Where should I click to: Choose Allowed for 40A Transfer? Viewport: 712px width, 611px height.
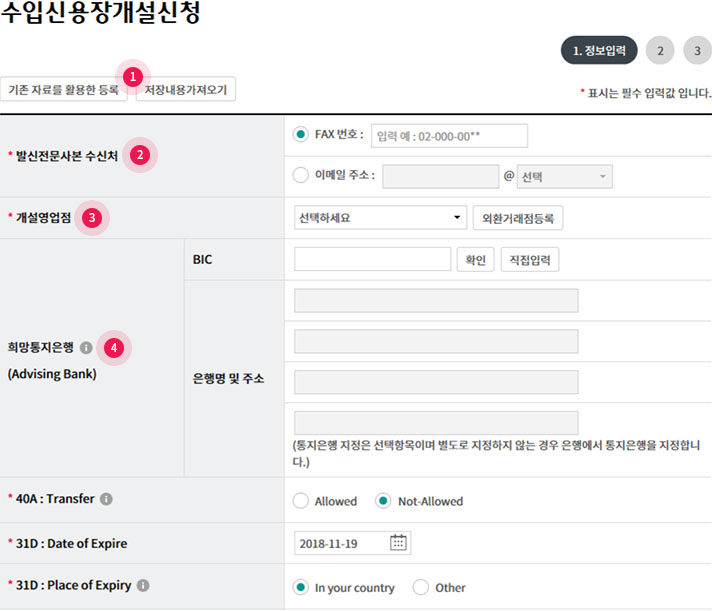(x=301, y=501)
